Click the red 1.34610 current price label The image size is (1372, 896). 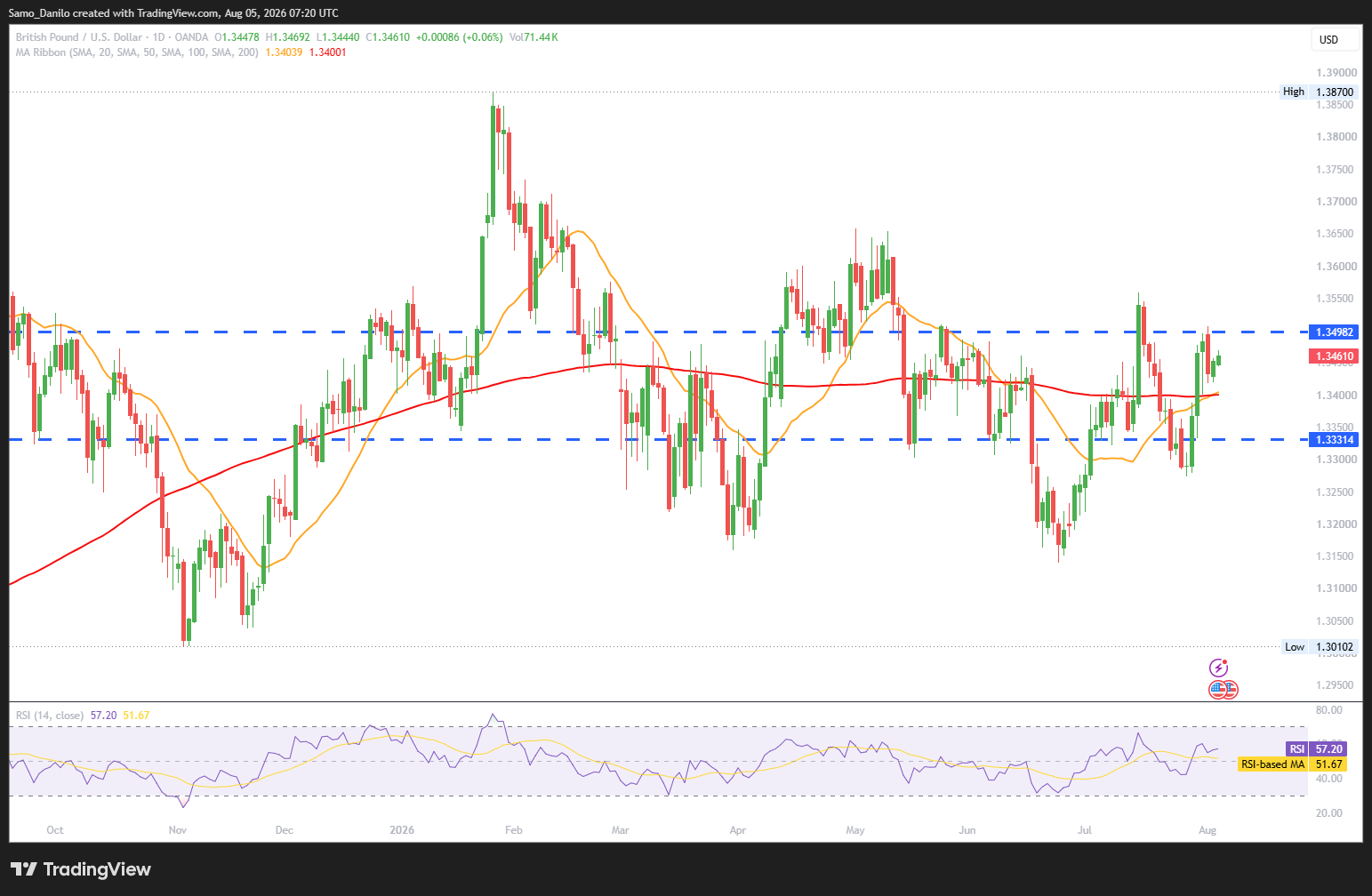click(1335, 356)
